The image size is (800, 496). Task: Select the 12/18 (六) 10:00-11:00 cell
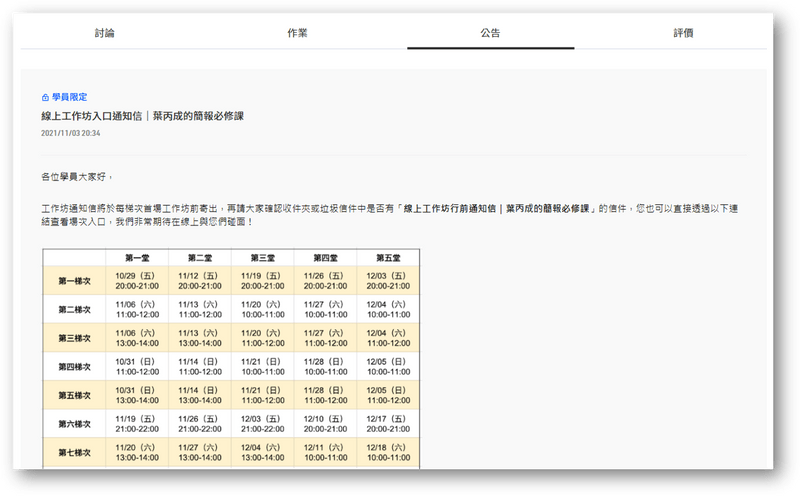coord(388,452)
